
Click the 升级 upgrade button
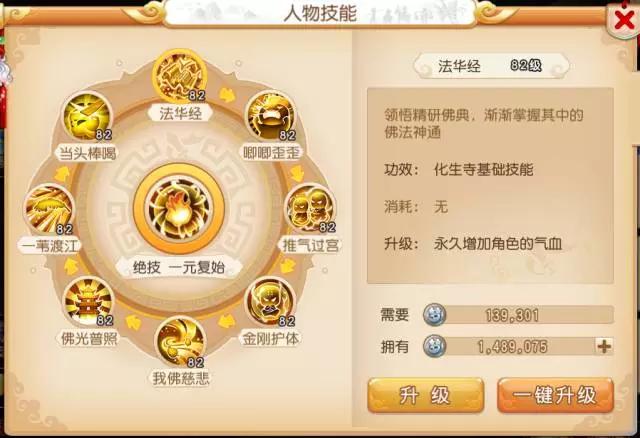426,395
